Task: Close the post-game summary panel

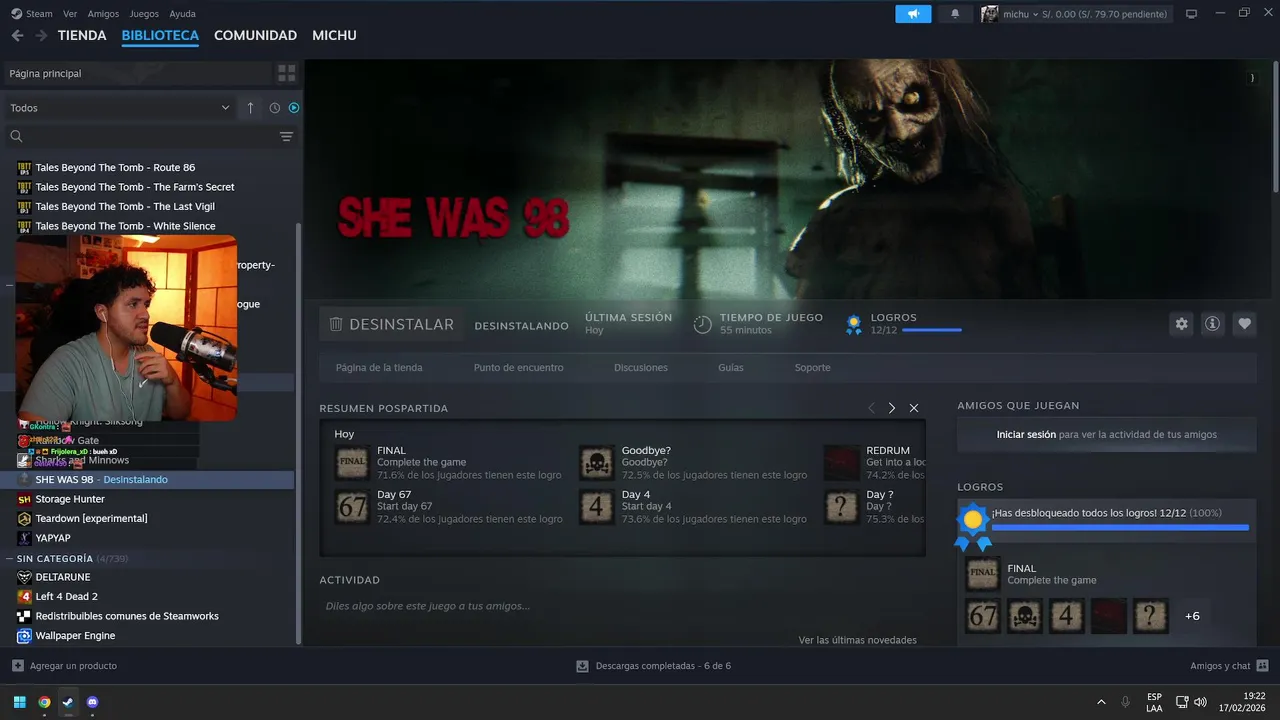Action: tap(914, 408)
